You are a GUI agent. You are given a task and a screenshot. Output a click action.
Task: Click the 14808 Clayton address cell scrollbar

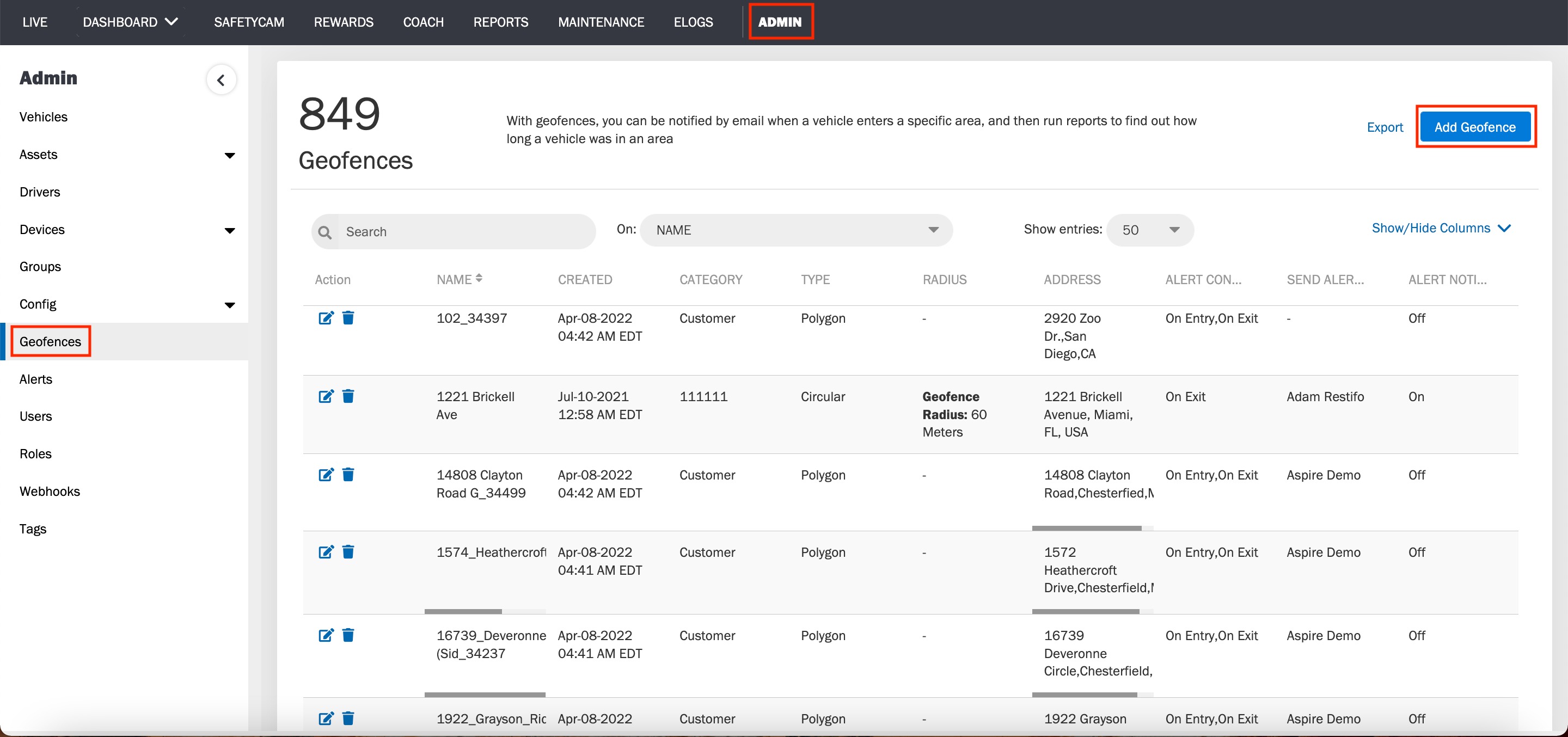pos(1087,528)
